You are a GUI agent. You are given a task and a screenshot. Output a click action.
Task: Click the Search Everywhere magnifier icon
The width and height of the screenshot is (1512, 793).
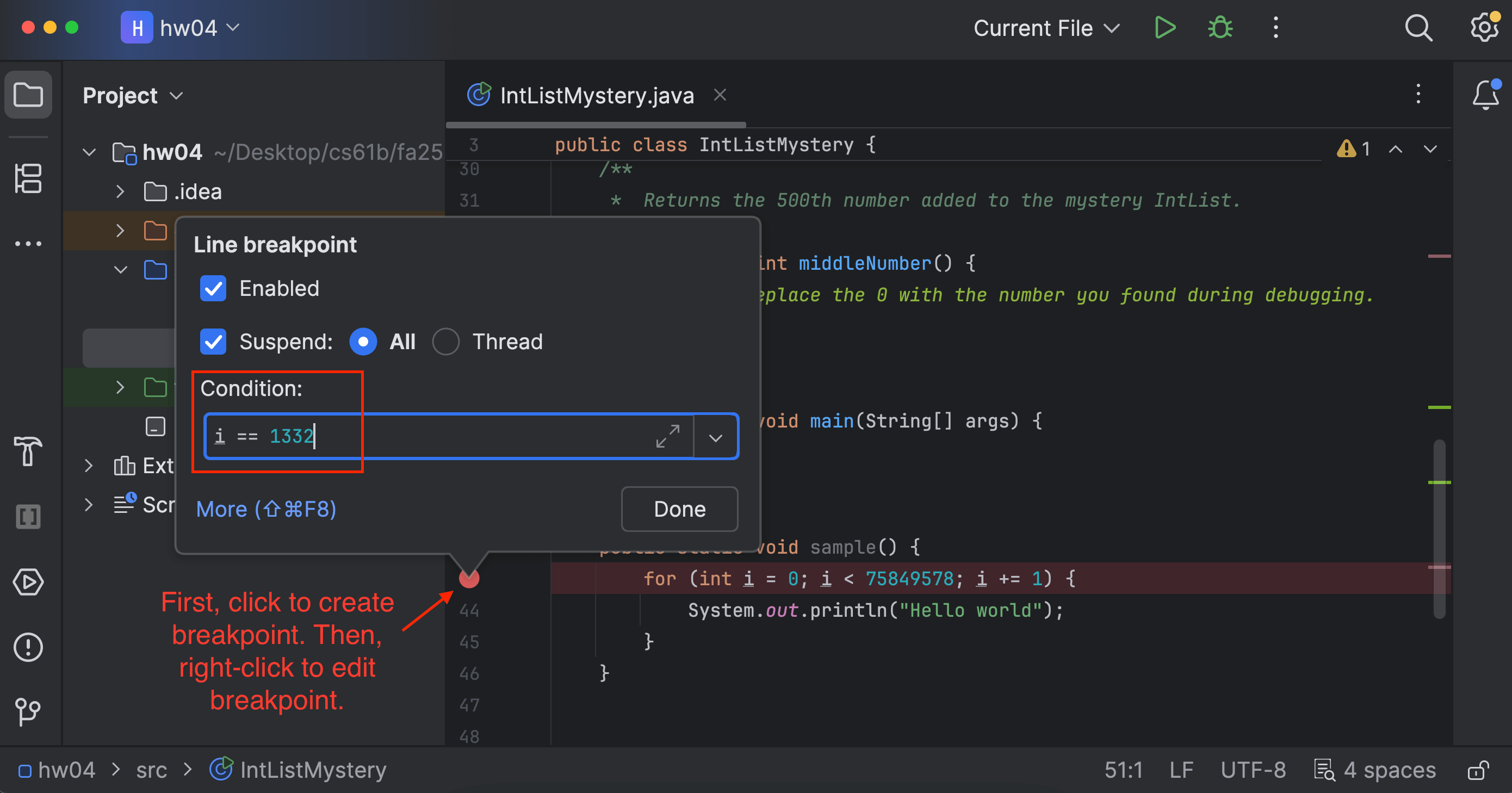[1418, 28]
